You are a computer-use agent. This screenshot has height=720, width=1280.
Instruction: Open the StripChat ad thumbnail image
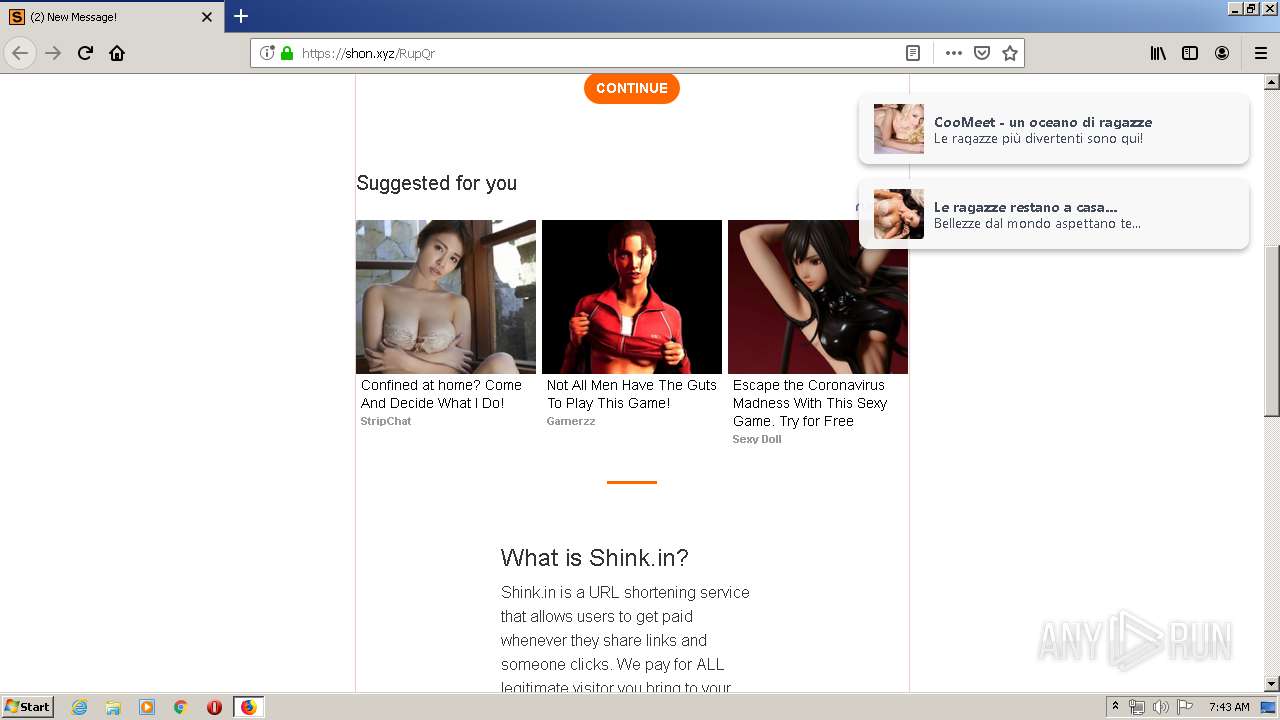[x=446, y=297]
